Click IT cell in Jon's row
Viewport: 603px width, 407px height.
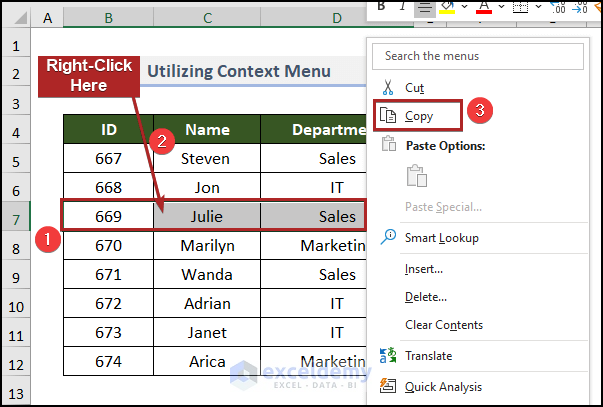coord(313,187)
